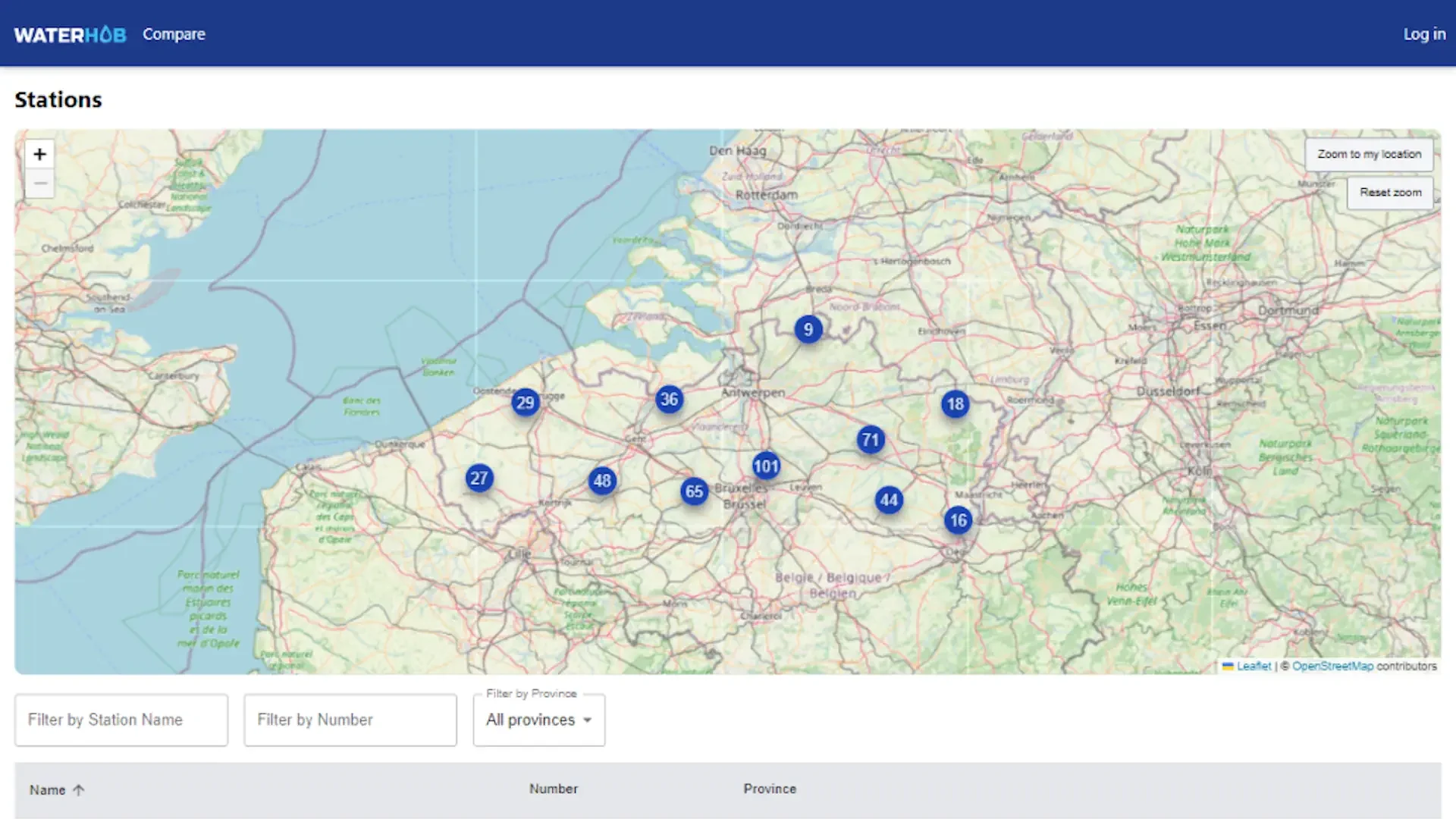This screenshot has width=1456, height=819.
Task: Click the WaterHub logo
Action: point(70,35)
